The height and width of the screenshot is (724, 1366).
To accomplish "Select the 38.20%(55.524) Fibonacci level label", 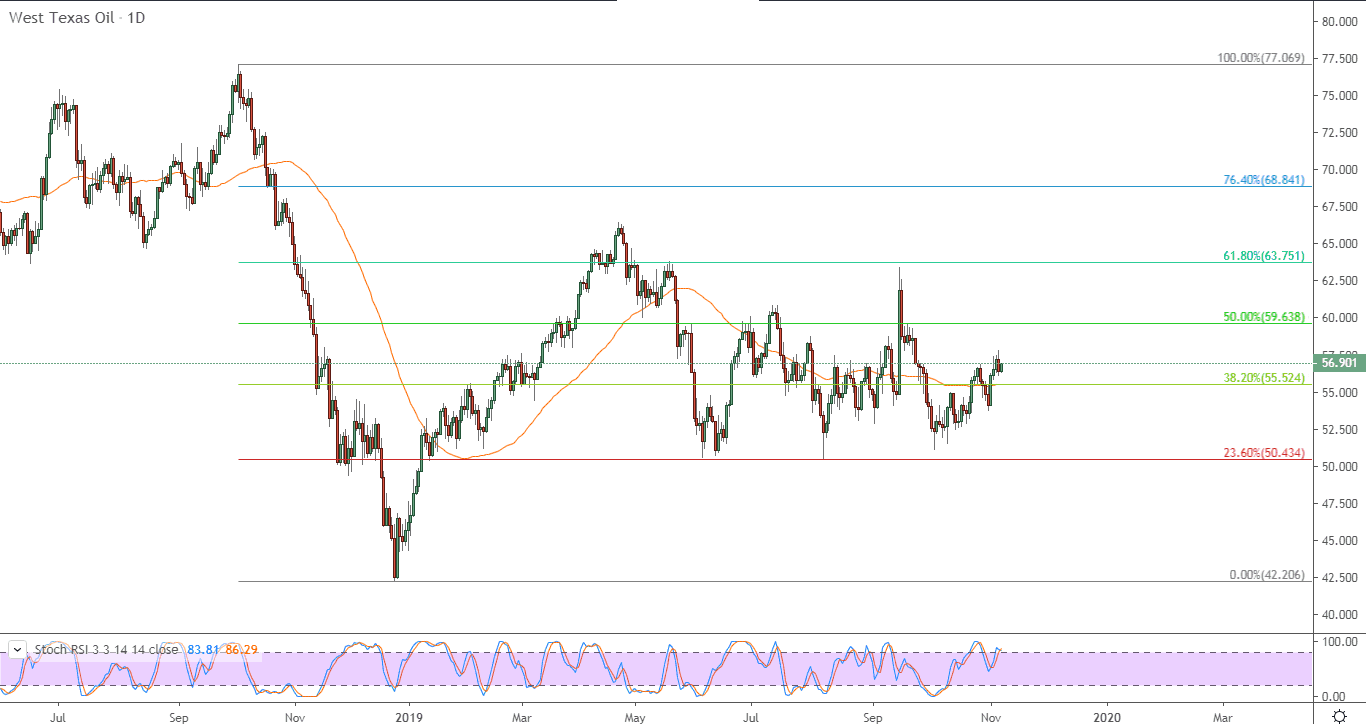I will [x=1264, y=378].
